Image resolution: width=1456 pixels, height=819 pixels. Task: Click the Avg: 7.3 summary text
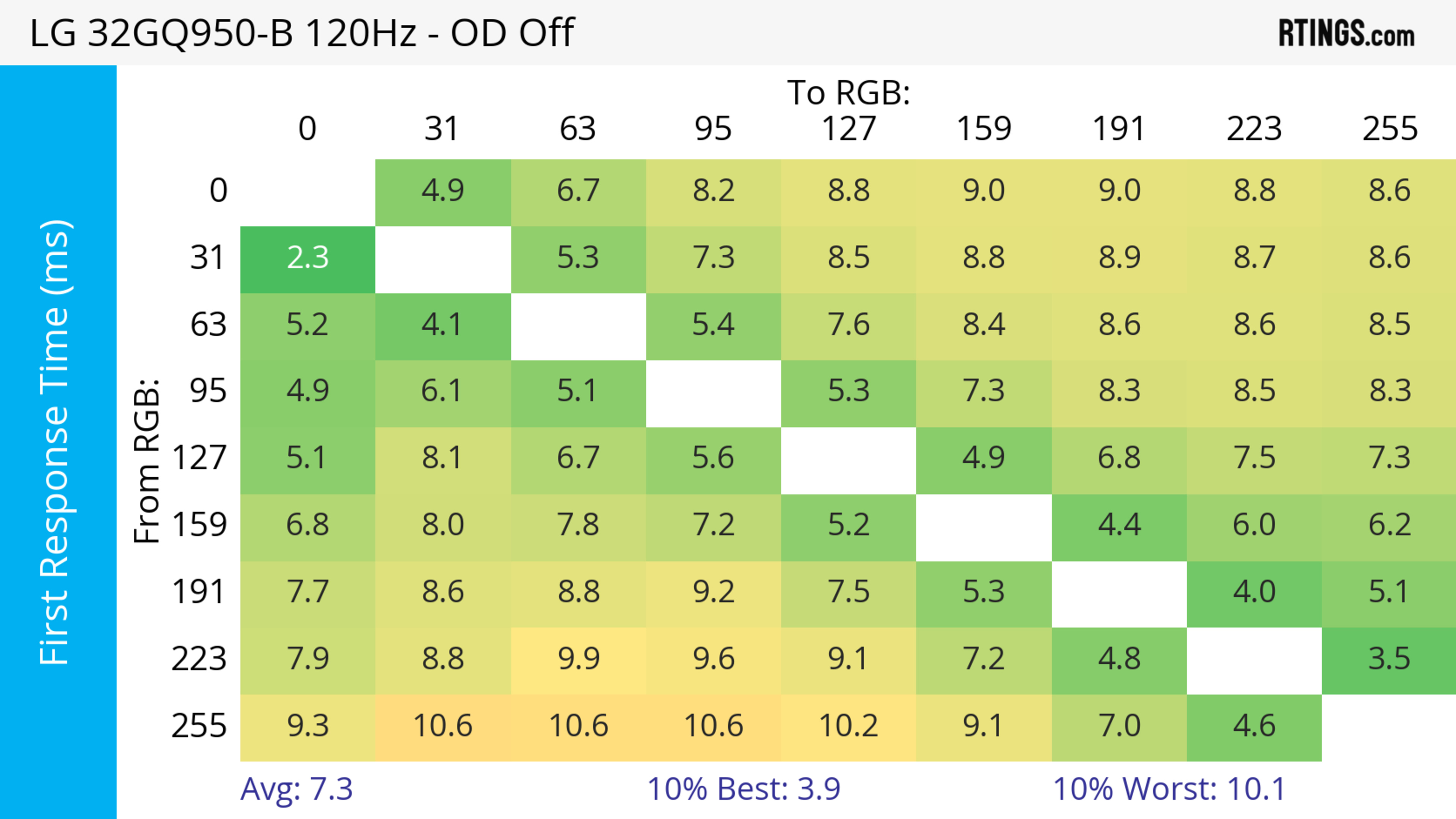point(296,789)
